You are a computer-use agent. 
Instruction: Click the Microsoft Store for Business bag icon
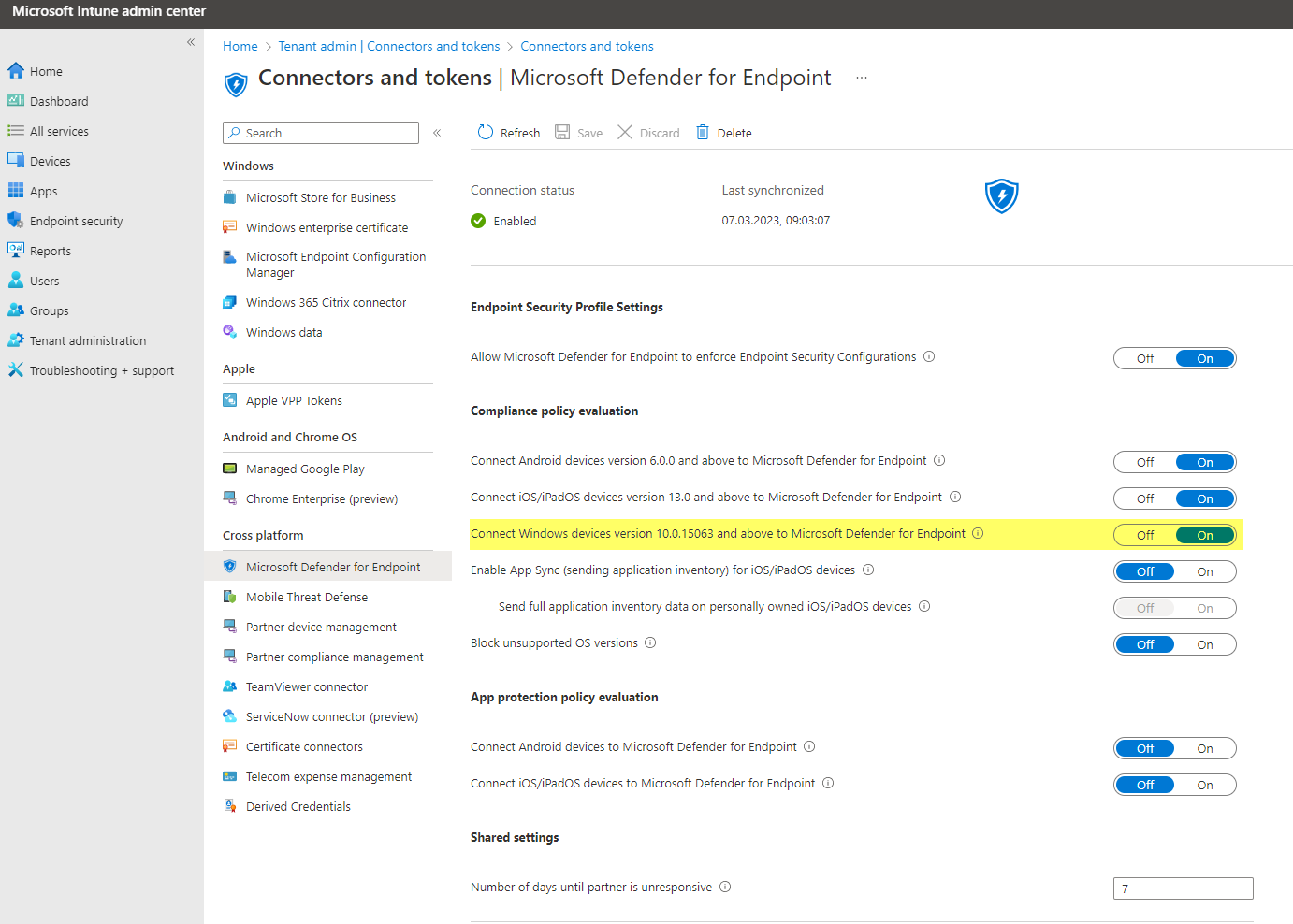230,197
